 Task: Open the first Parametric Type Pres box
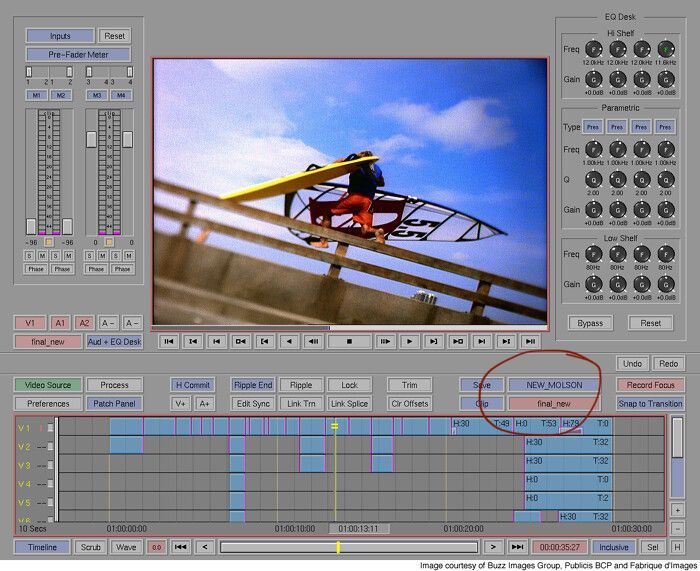[x=593, y=127]
